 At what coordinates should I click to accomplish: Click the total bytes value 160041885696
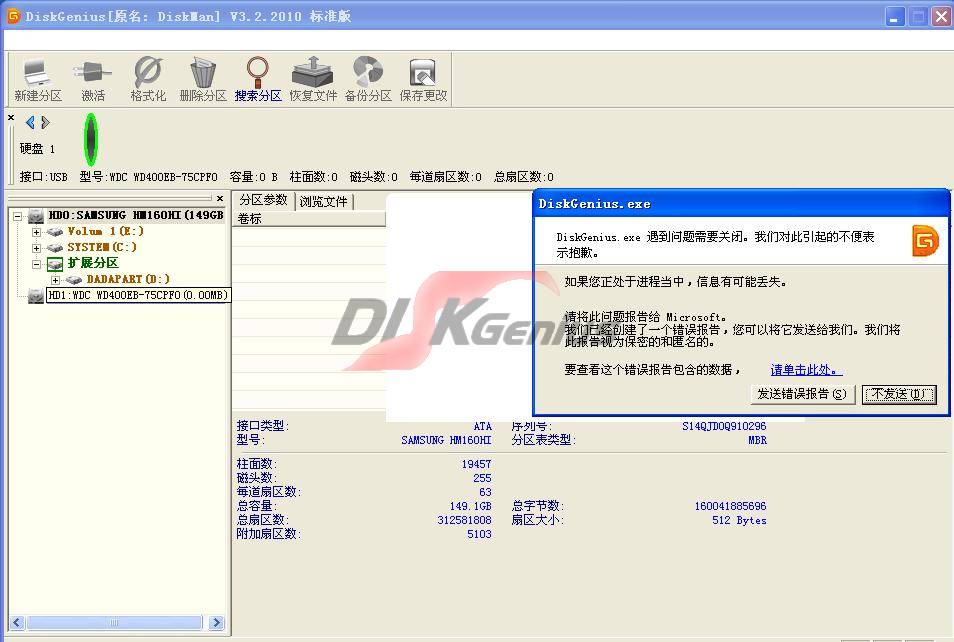click(730, 506)
